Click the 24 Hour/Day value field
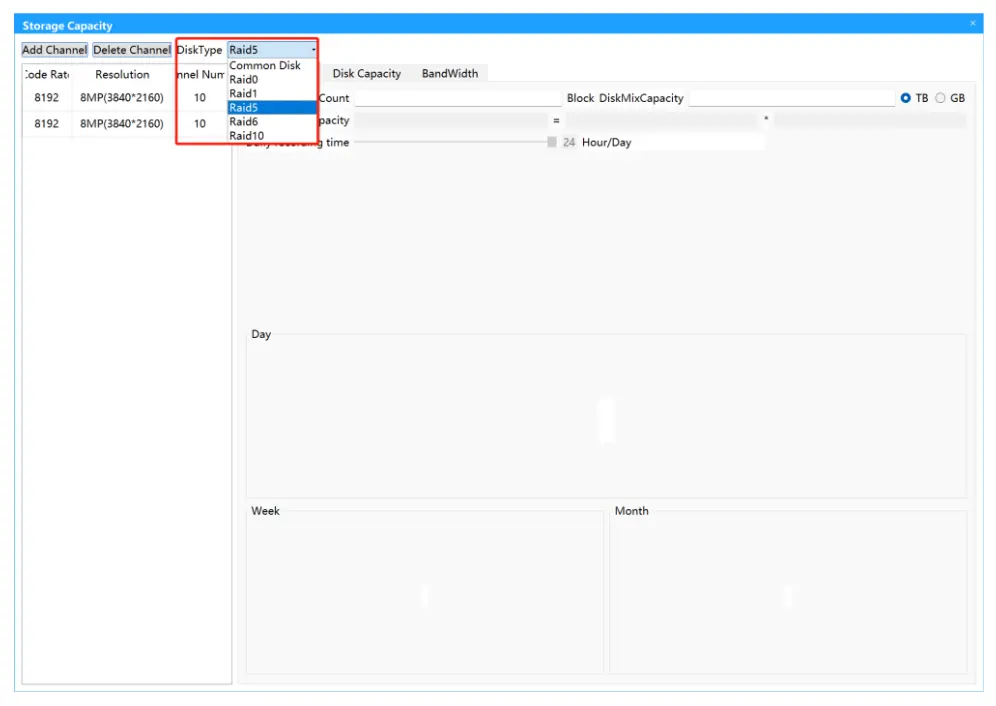This screenshot has width=996, height=706. coord(569,142)
